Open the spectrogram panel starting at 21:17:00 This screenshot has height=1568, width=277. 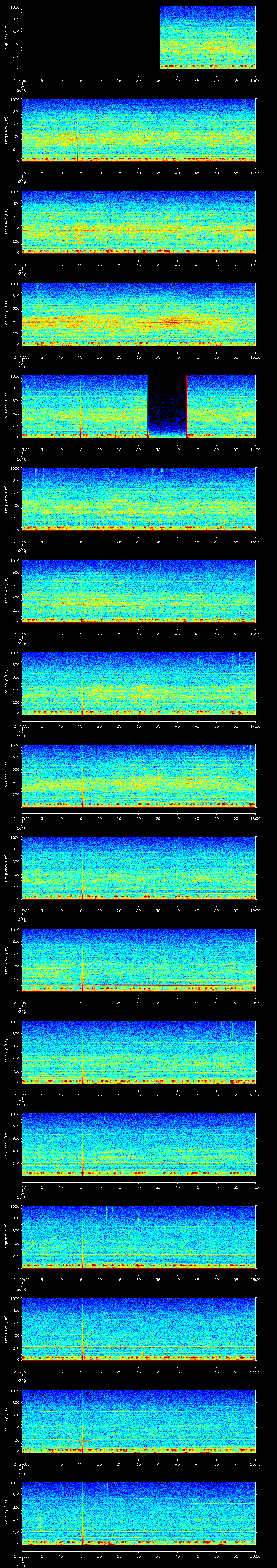point(138,775)
